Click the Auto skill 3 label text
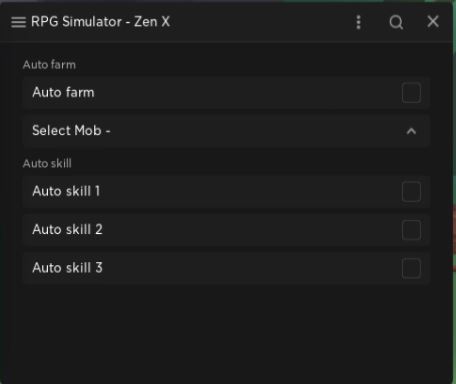This screenshot has height=384, width=456. (x=67, y=268)
